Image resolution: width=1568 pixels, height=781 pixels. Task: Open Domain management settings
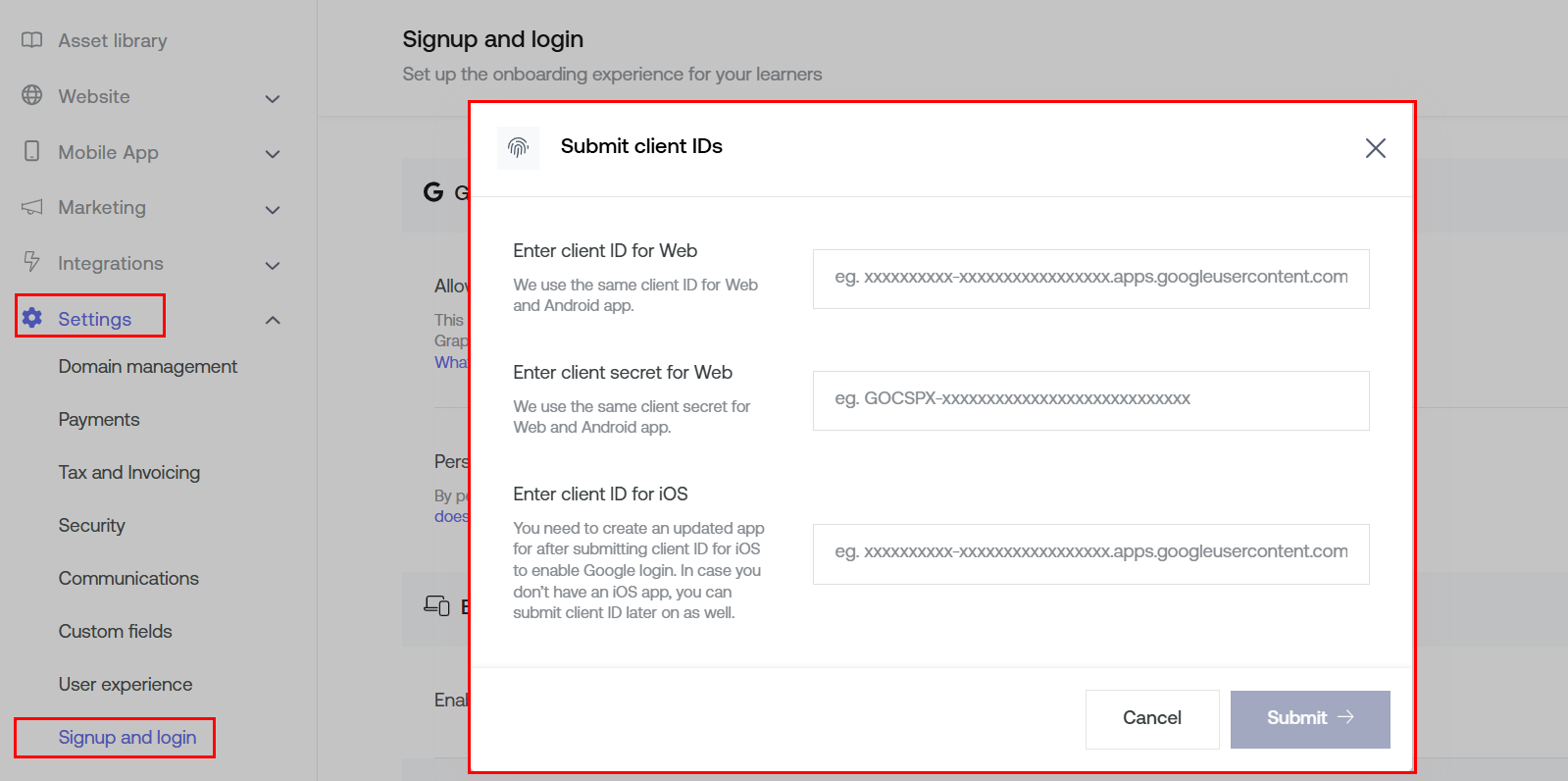point(147,366)
